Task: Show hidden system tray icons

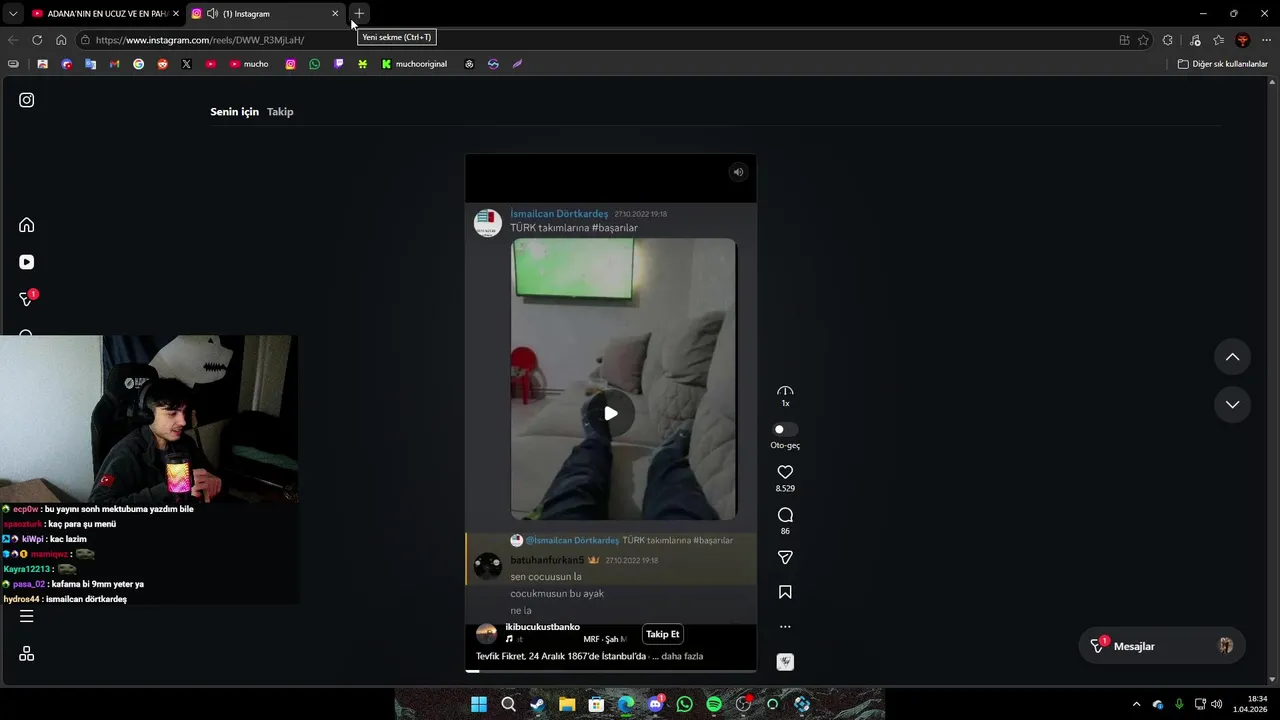Action: pyautogui.click(x=1136, y=704)
